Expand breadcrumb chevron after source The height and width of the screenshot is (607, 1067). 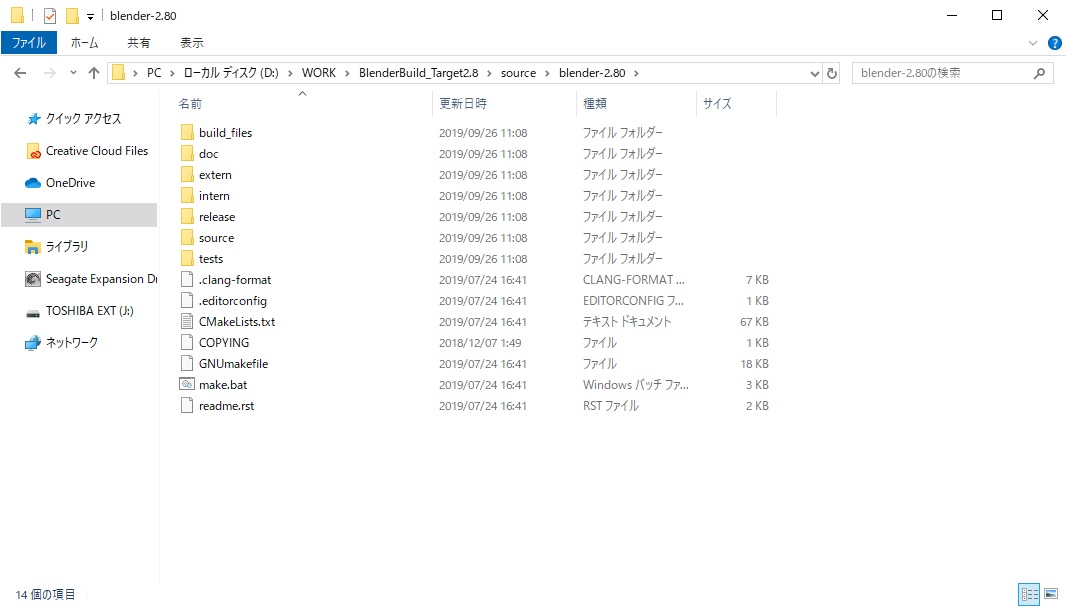tap(547, 73)
